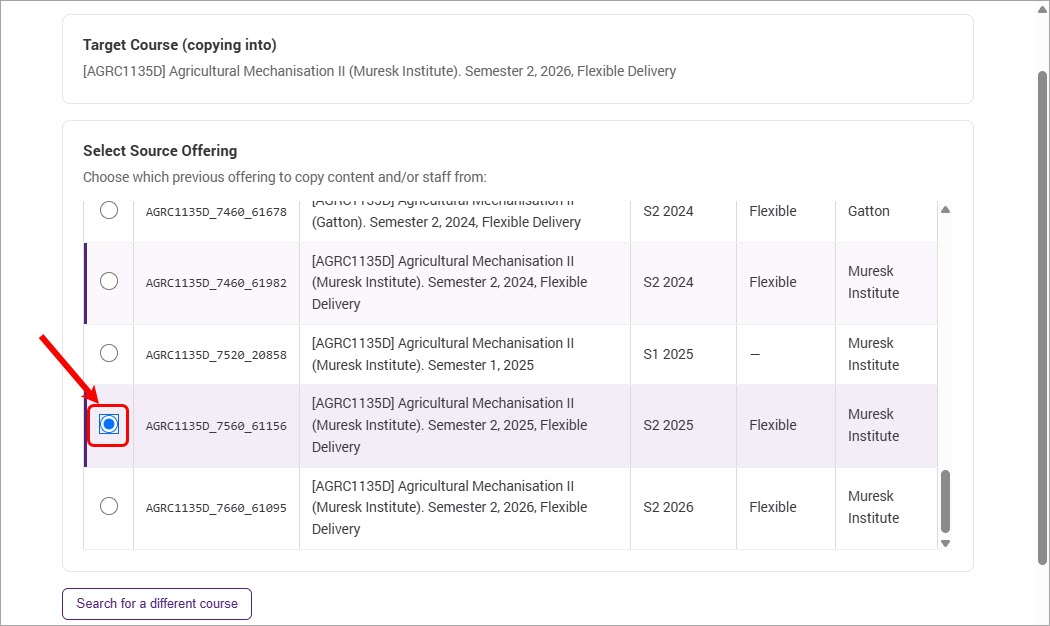The width and height of the screenshot is (1050, 626).
Task: Click code text AGRC1135D_7560_61156
Action: [x=216, y=426]
